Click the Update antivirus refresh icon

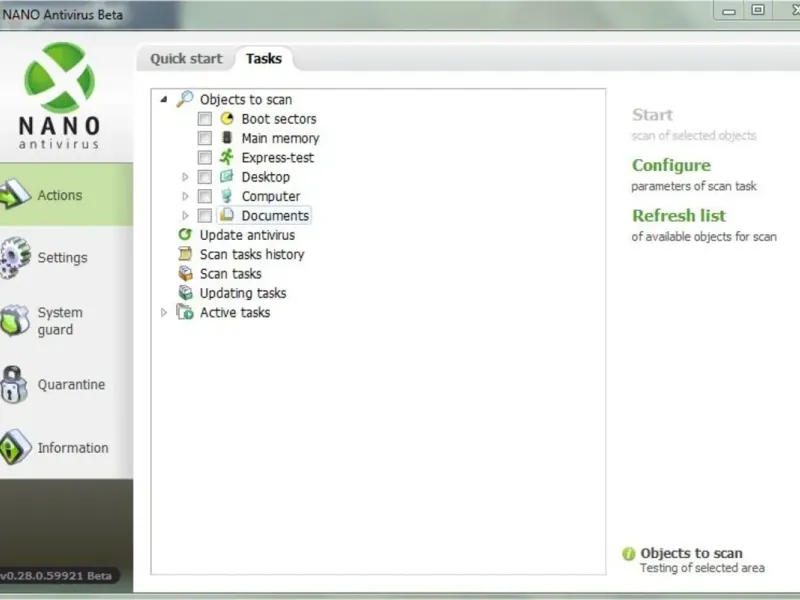[185, 235]
